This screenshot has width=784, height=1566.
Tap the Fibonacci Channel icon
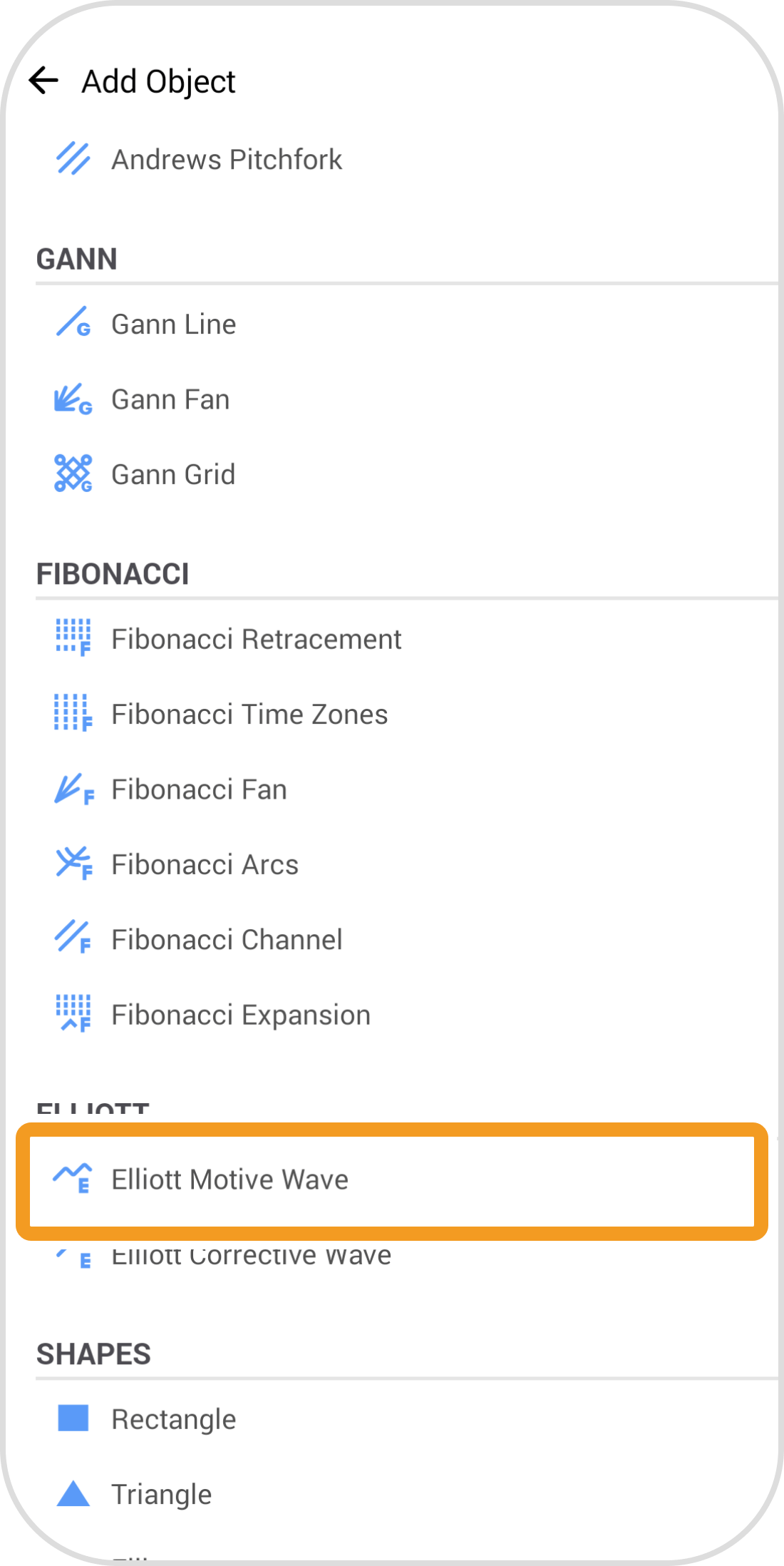(x=73, y=938)
